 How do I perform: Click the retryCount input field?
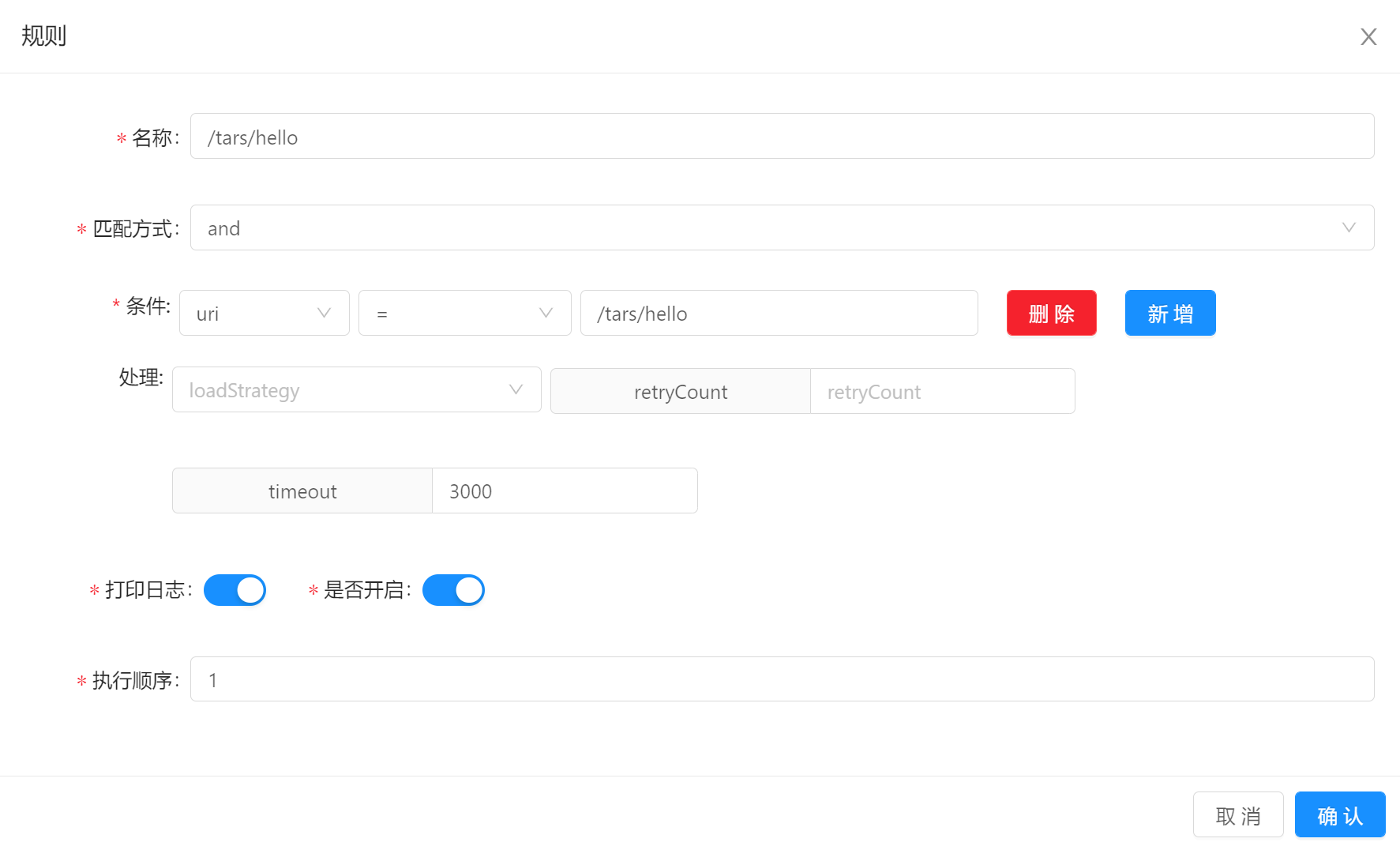coord(941,392)
